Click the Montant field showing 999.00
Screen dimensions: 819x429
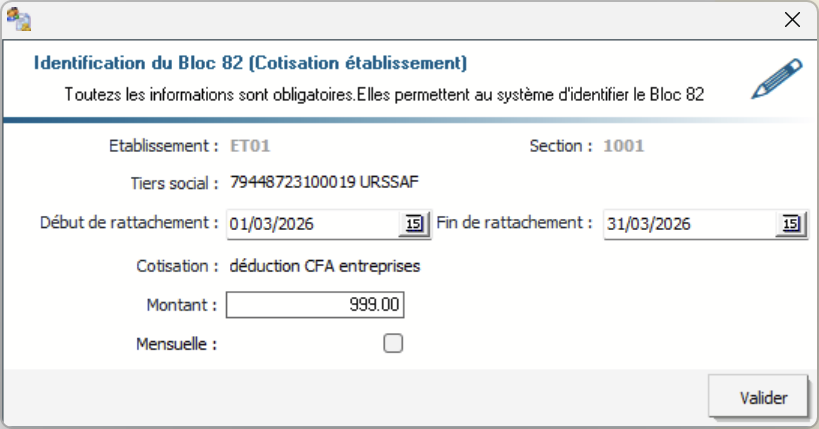[315, 304]
